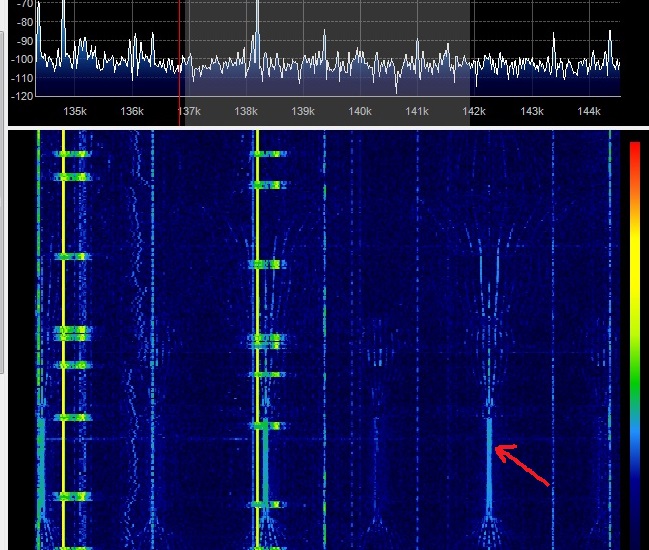Screen dimensions: 649x550
Task: Click the grey filter bandwidth overlay in spectrum
Action: (327, 62)
